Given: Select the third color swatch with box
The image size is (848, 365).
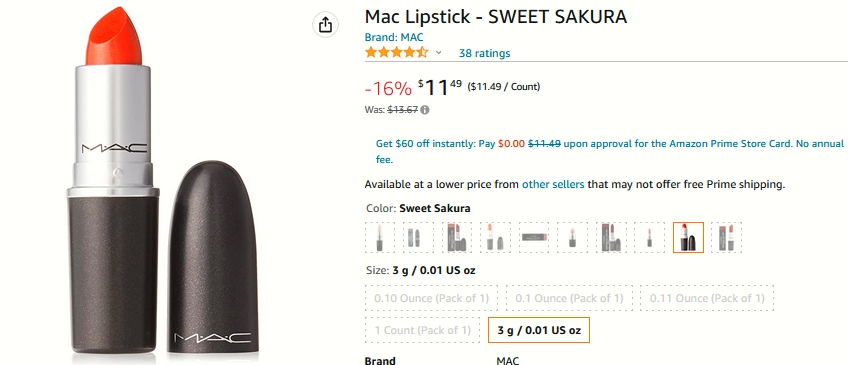Looking at the screenshot, I should [457, 237].
